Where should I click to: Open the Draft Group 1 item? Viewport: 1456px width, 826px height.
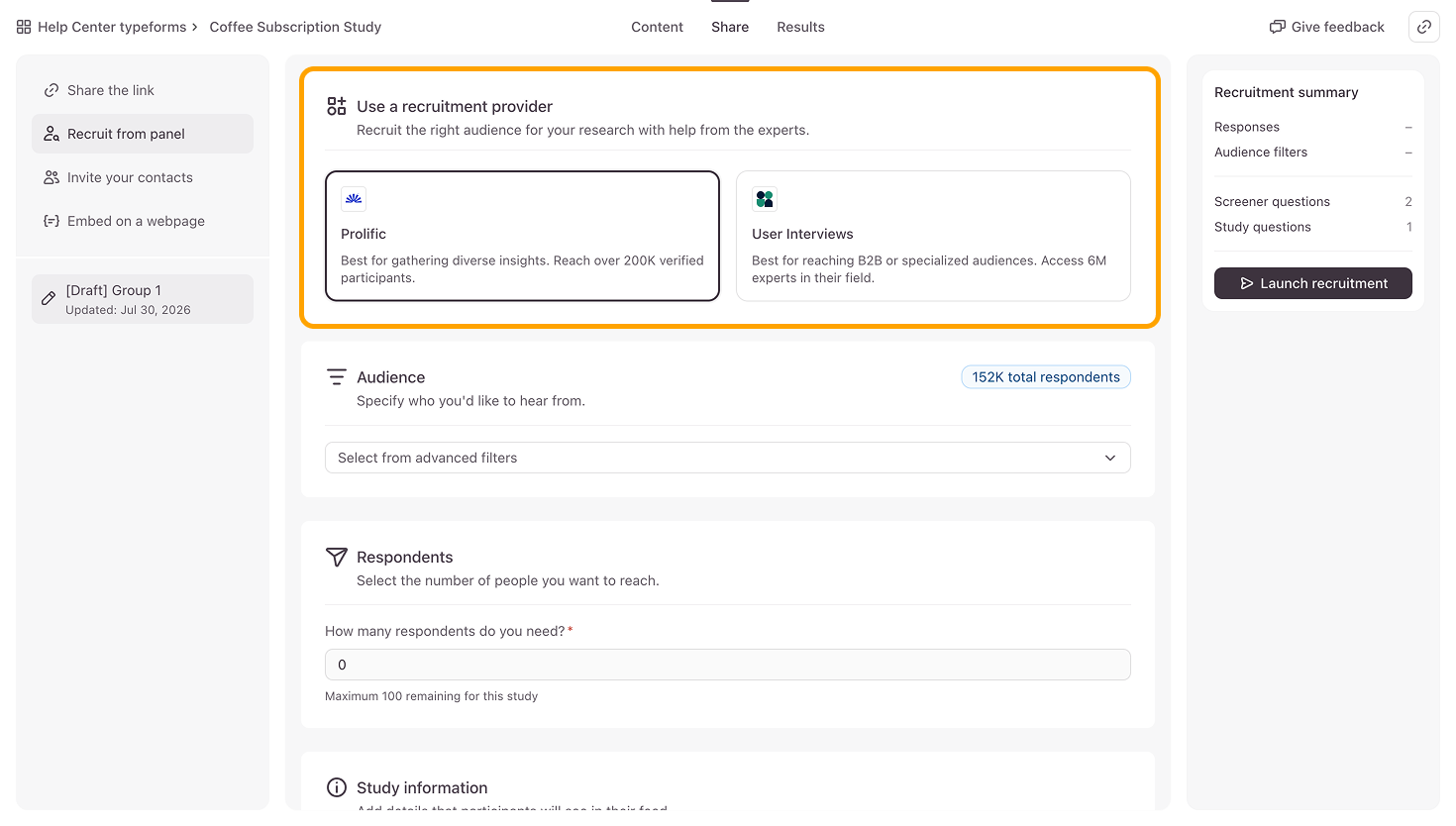click(x=143, y=299)
